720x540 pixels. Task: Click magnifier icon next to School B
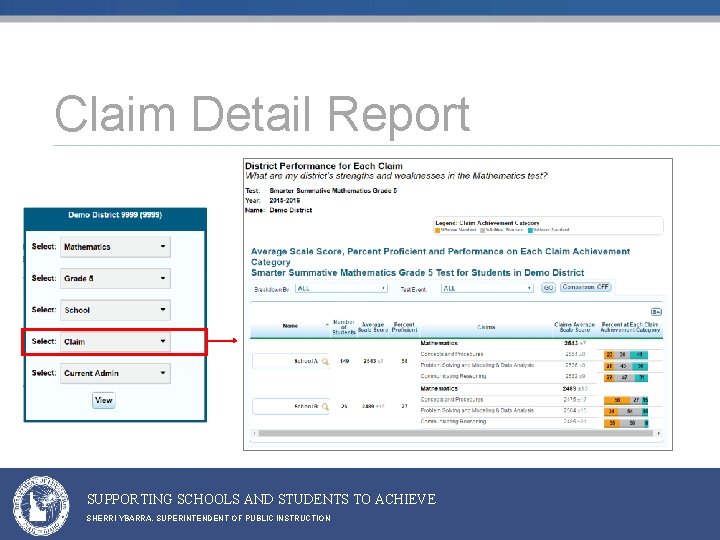(325, 406)
